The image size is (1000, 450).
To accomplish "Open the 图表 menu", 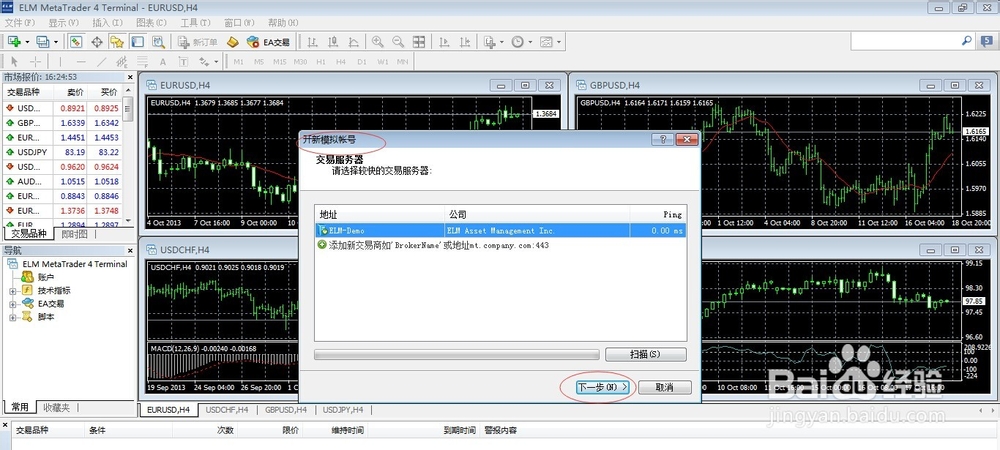I will point(151,22).
